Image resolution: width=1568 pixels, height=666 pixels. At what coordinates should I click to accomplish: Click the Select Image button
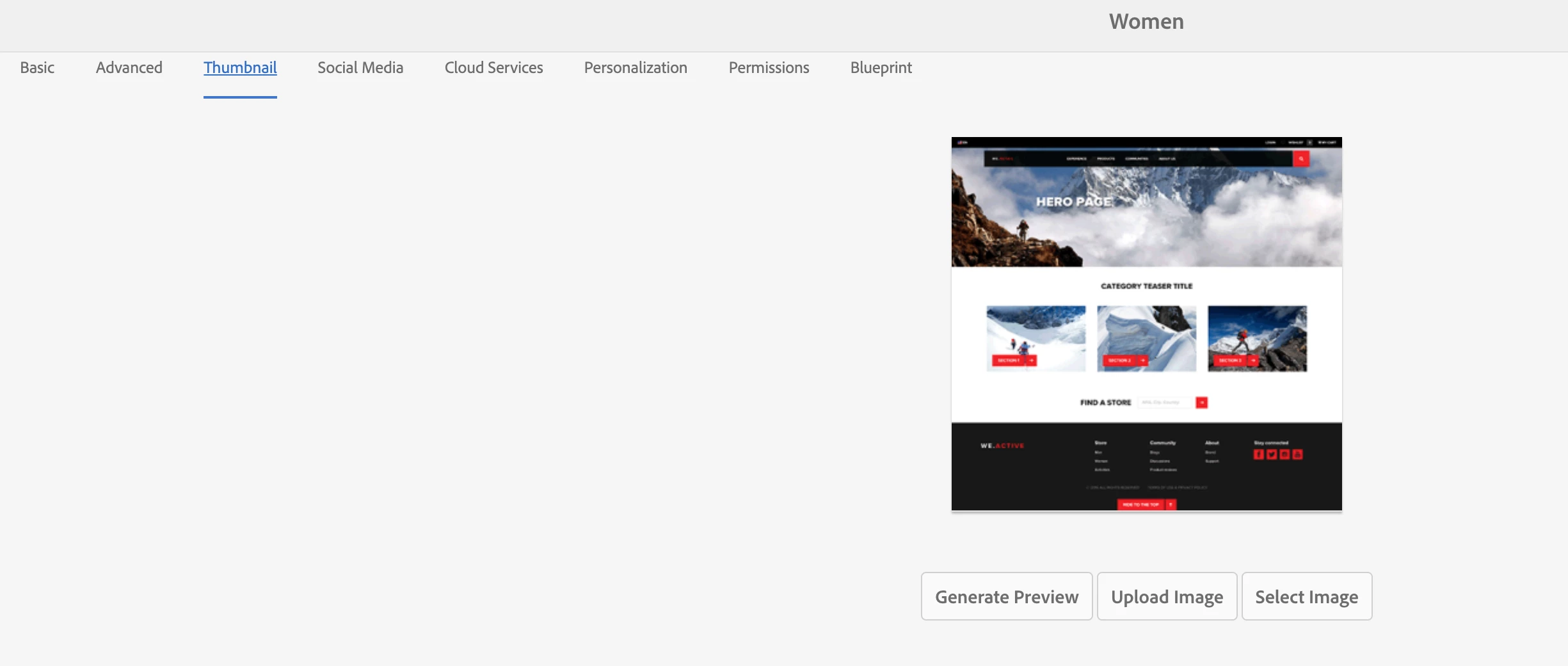1306,596
